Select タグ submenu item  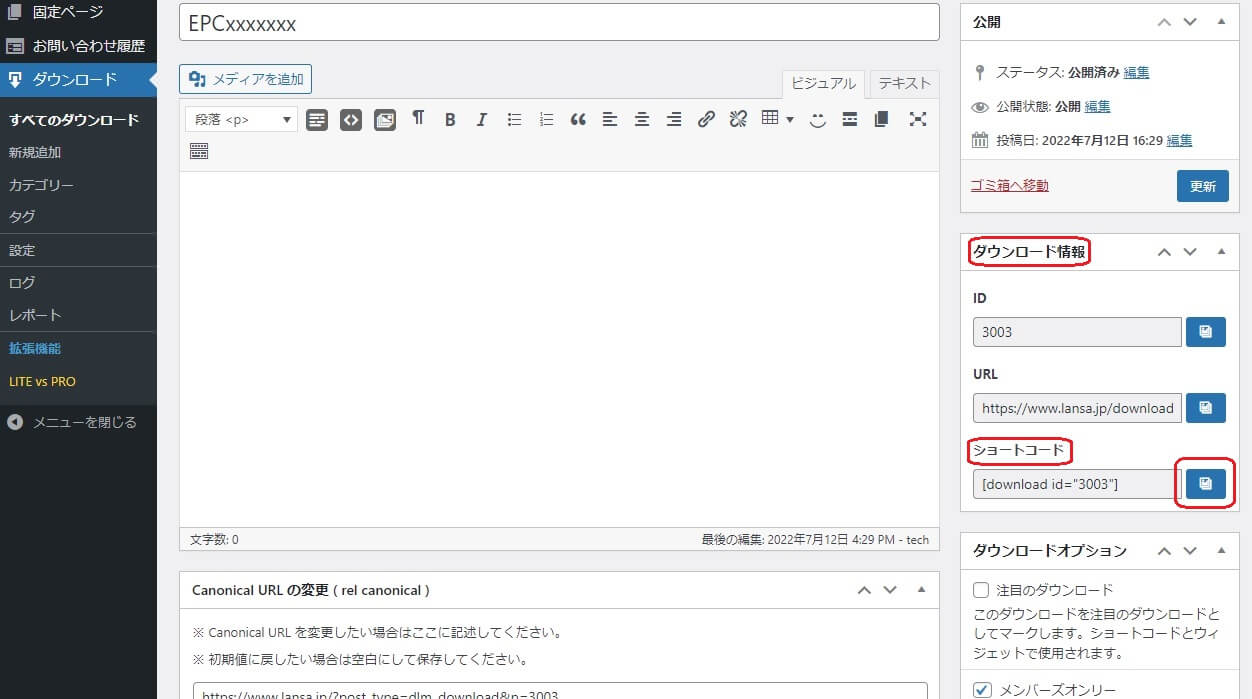click(x=22, y=217)
